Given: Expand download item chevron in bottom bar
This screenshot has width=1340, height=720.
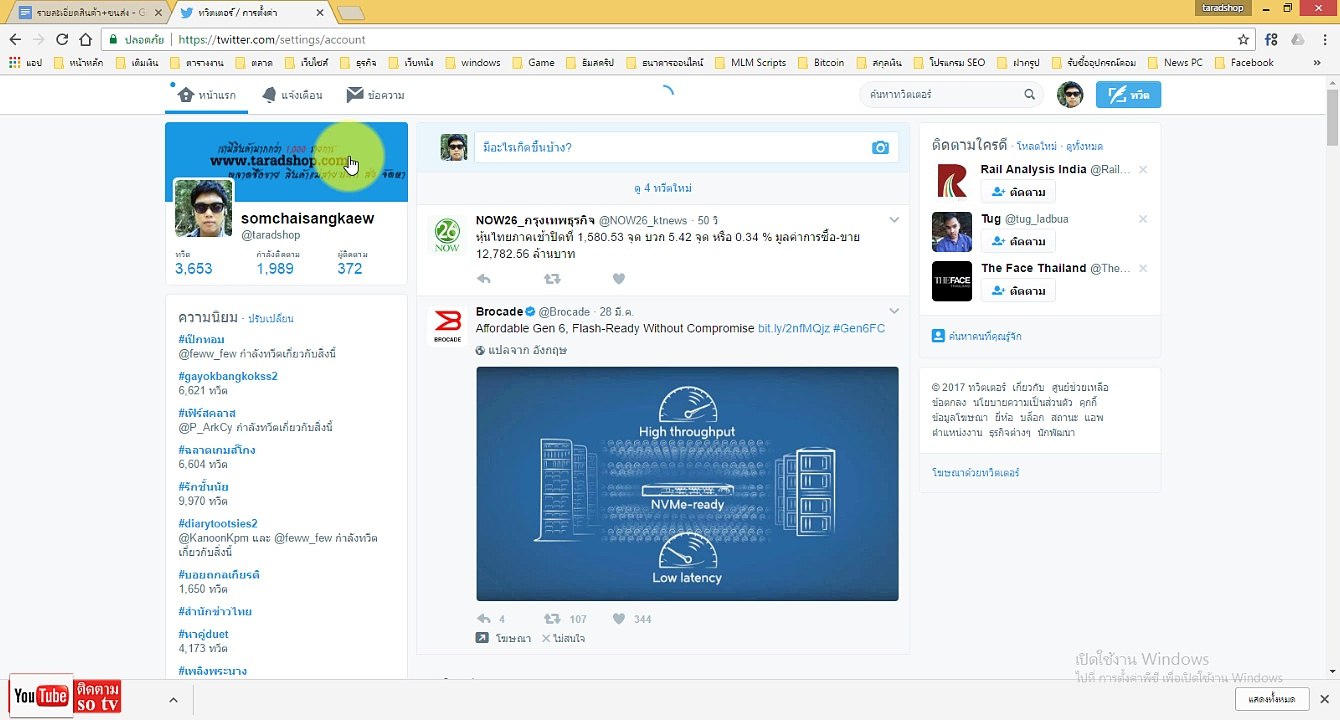Looking at the screenshot, I should click(x=173, y=700).
